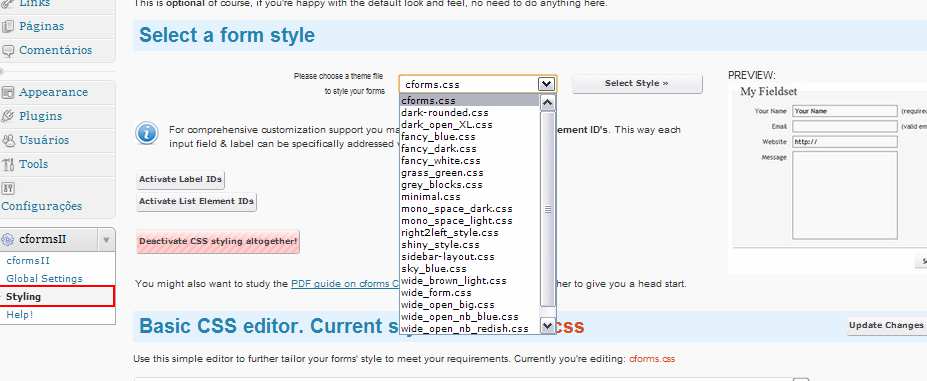Click the style list scrollbar thumb
The width and height of the screenshot is (927, 381).
click(547, 209)
